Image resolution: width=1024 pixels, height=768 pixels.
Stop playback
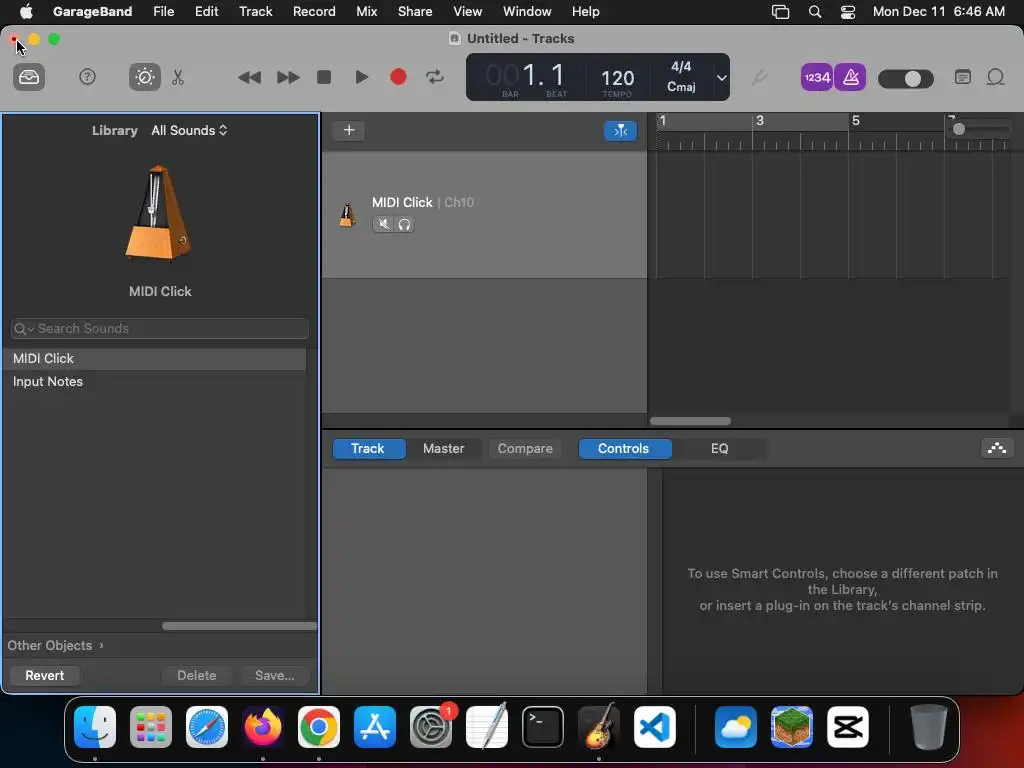tap(324, 77)
